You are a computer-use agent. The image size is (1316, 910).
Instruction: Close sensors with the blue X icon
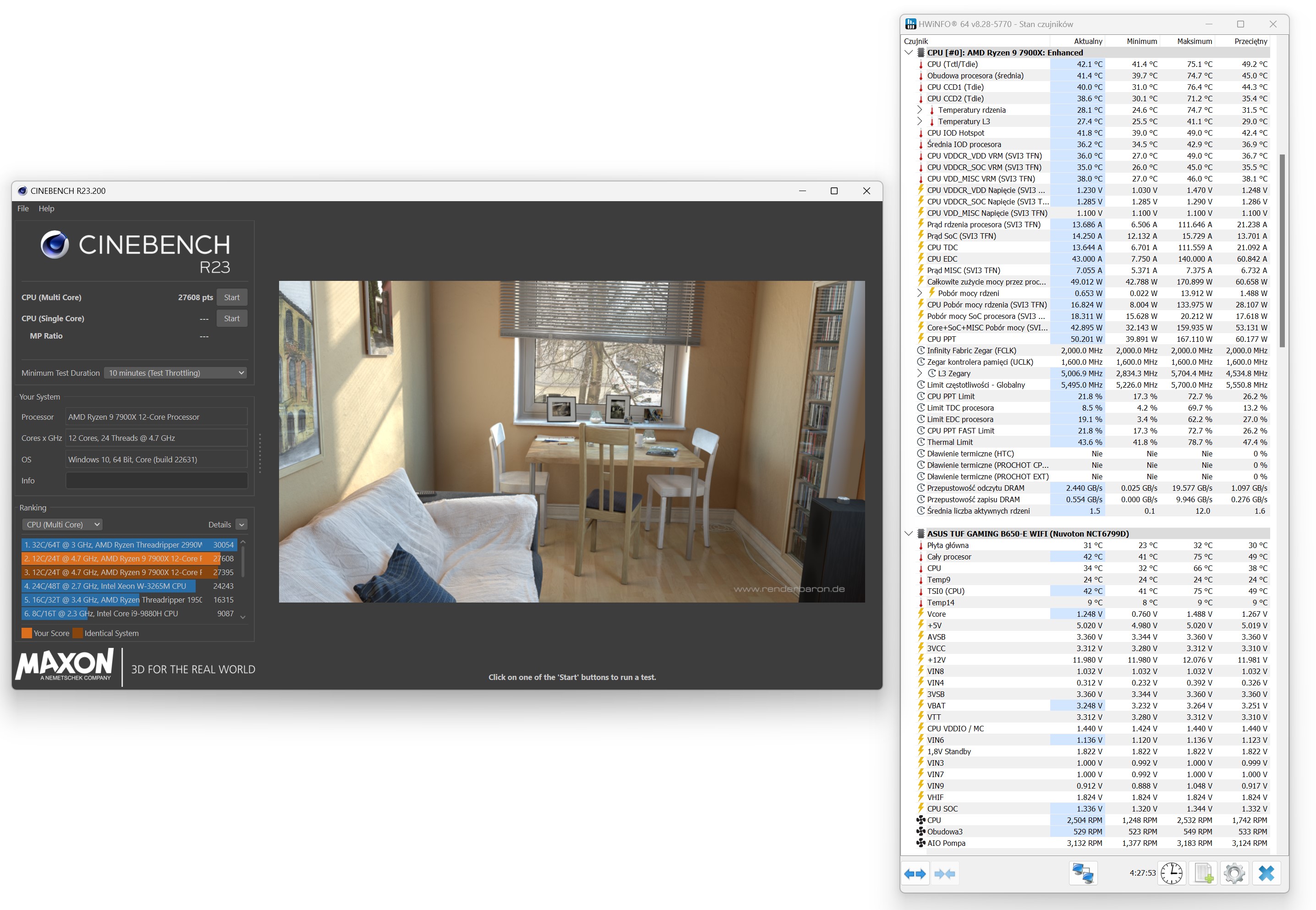(x=1266, y=873)
